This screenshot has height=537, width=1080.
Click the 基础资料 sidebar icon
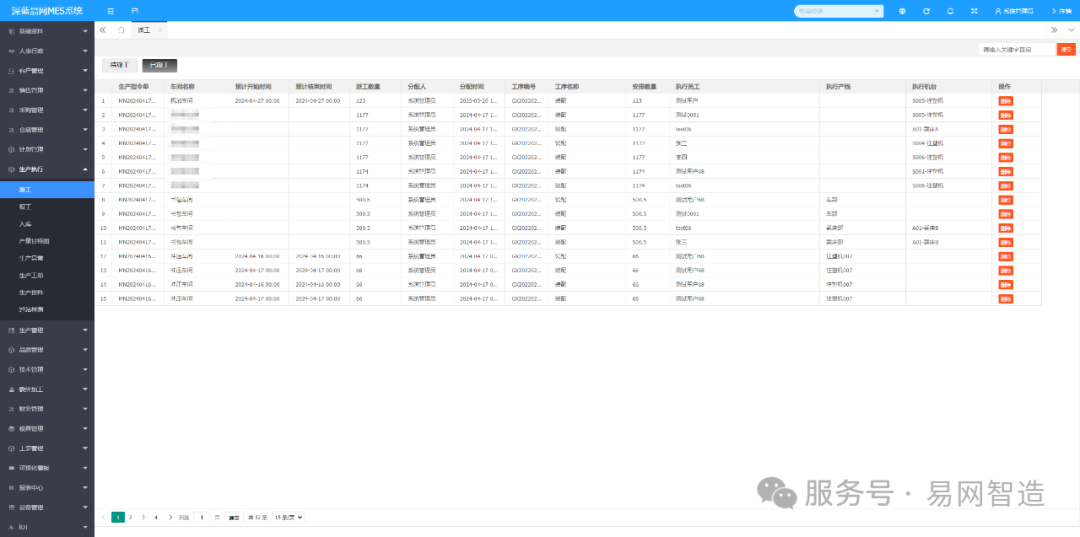click(x=11, y=31)
